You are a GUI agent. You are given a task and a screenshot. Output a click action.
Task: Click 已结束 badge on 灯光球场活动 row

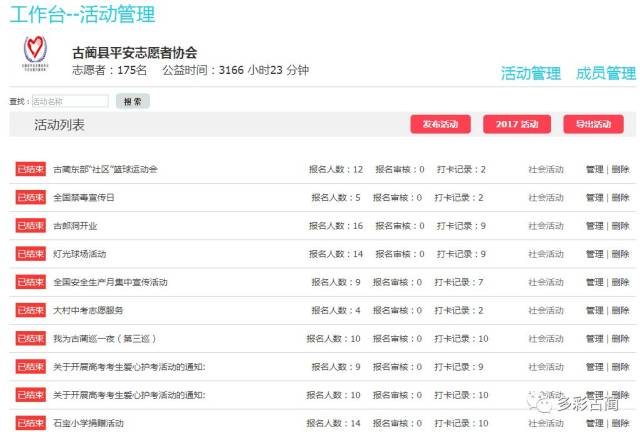point(31,254)
